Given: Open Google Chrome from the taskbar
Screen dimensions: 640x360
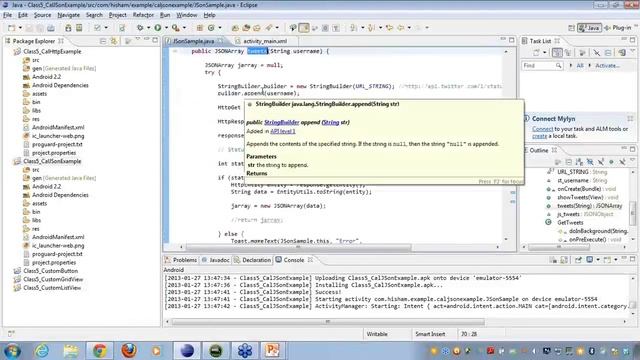Looking at the screenshot, I should [x=99, y=350].
